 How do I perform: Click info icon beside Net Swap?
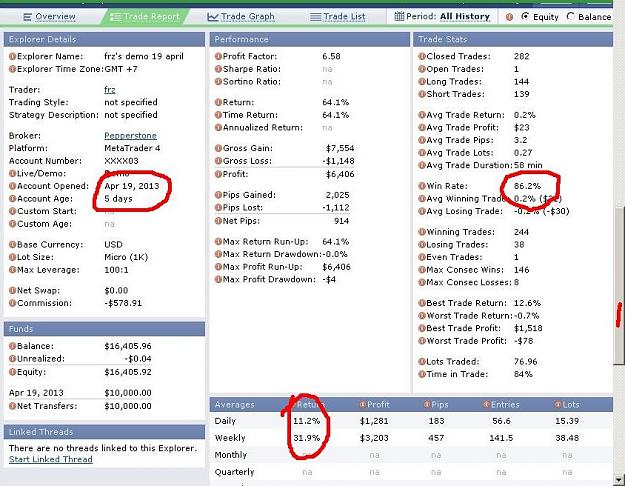(x=12, y=290)
